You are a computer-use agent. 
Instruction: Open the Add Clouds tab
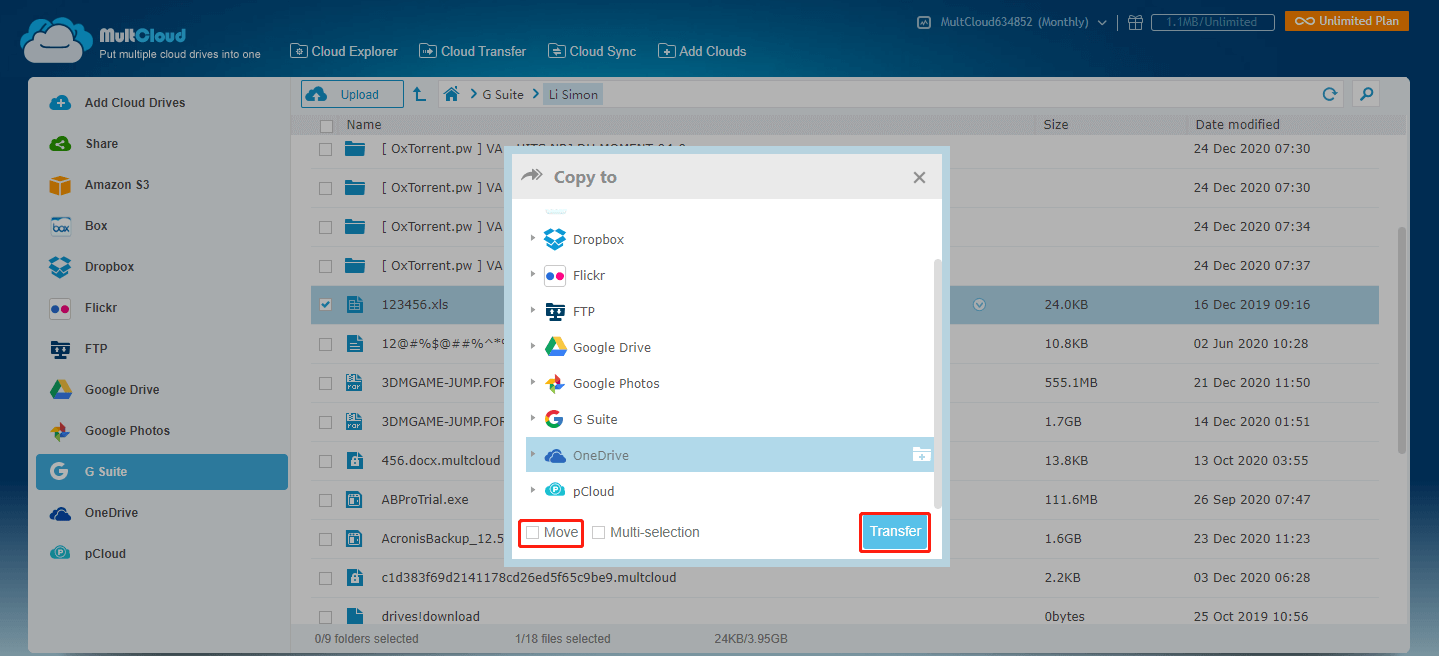[x=702, y=51]
